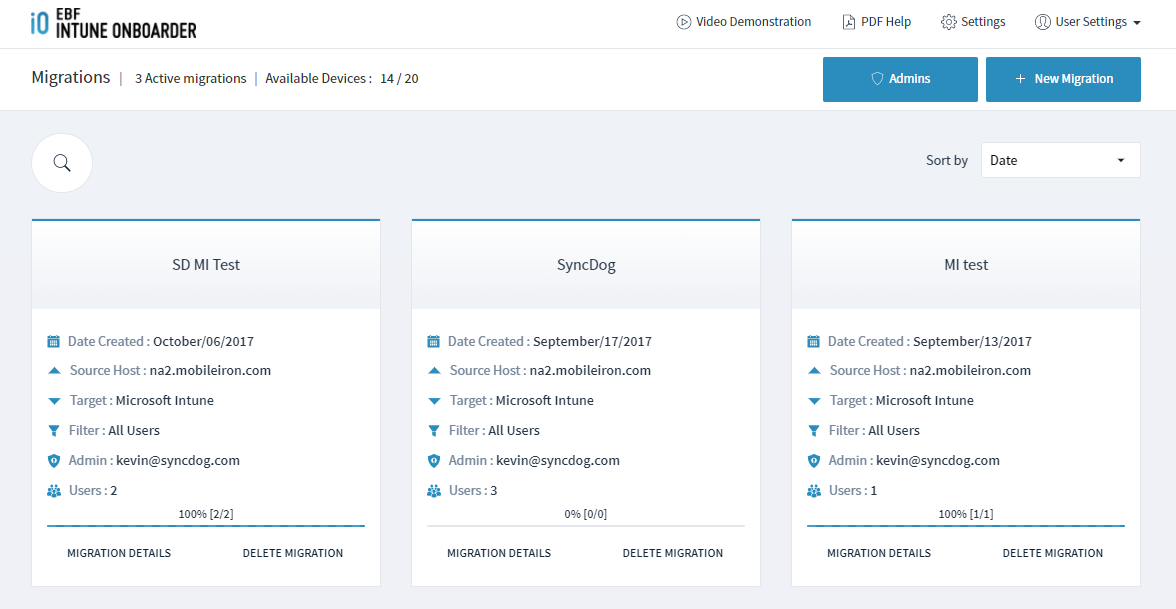Click the shield icon on Admins button
Screen dimensions: 1176x609
pos(877,79)
